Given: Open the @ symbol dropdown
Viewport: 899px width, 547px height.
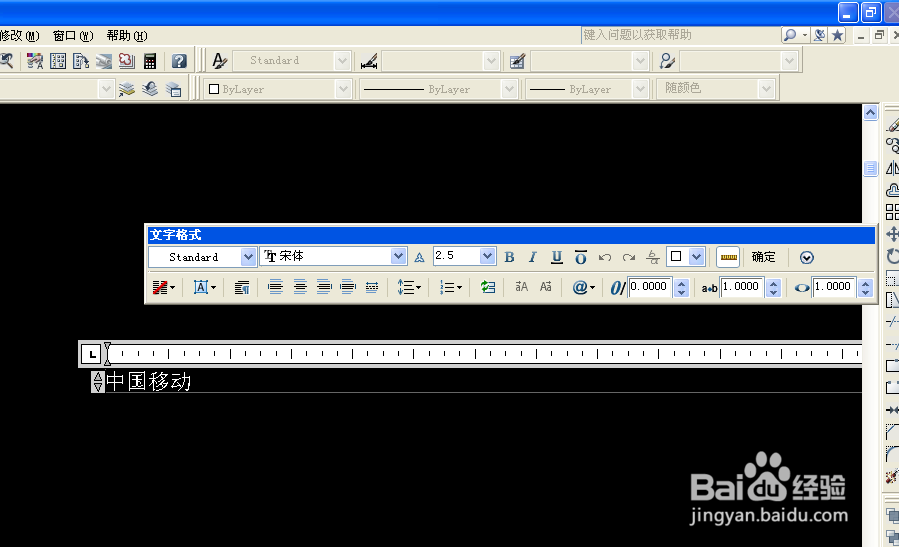Looking at the screenshot, I should 584,287.
